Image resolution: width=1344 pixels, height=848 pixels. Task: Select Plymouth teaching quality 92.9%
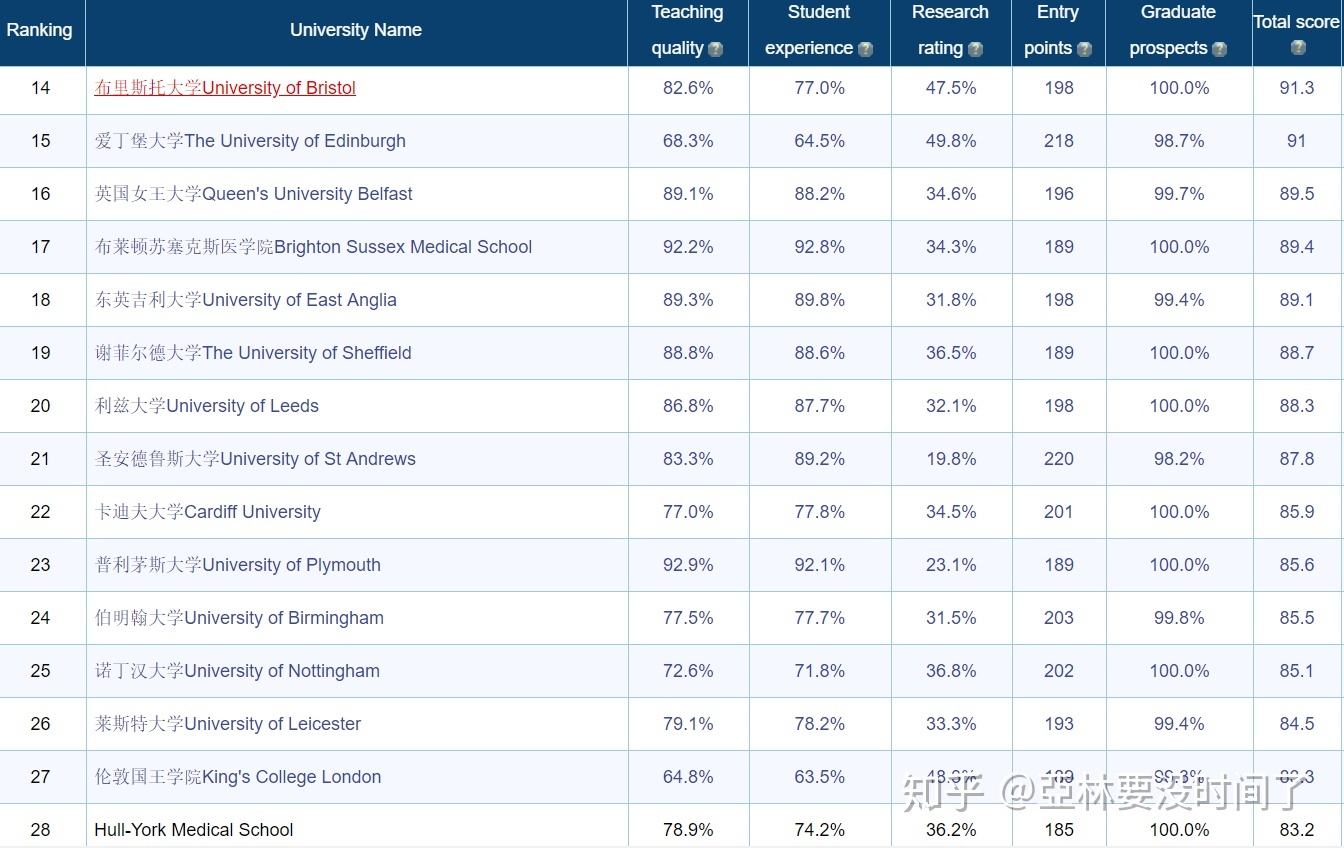coord(688,565)
